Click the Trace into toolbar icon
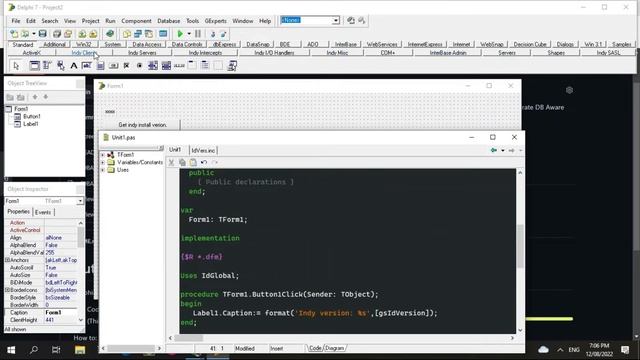This screenshot has width=640, height=360. [213, 34]
